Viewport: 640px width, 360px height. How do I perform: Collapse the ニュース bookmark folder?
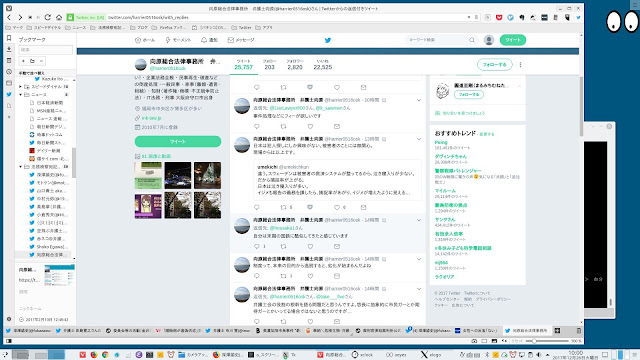tap(20, 95)
